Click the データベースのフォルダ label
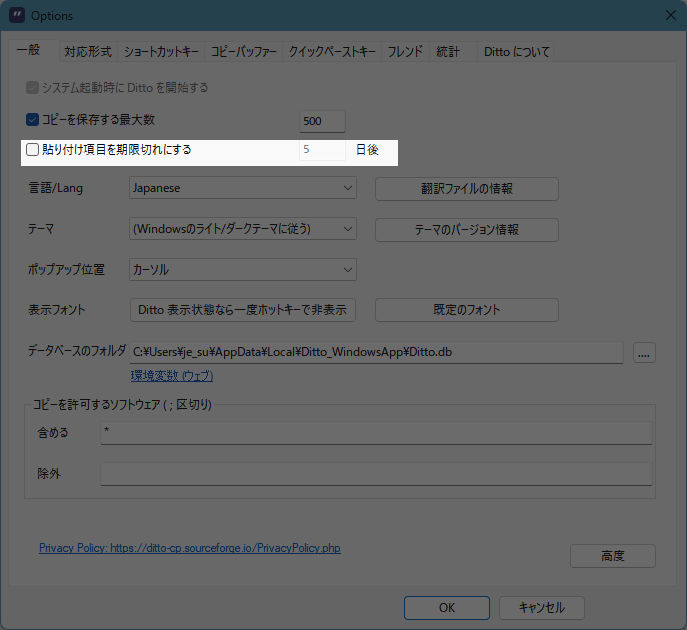This screenshot has height=630, width=687. (x=77, y=350)
